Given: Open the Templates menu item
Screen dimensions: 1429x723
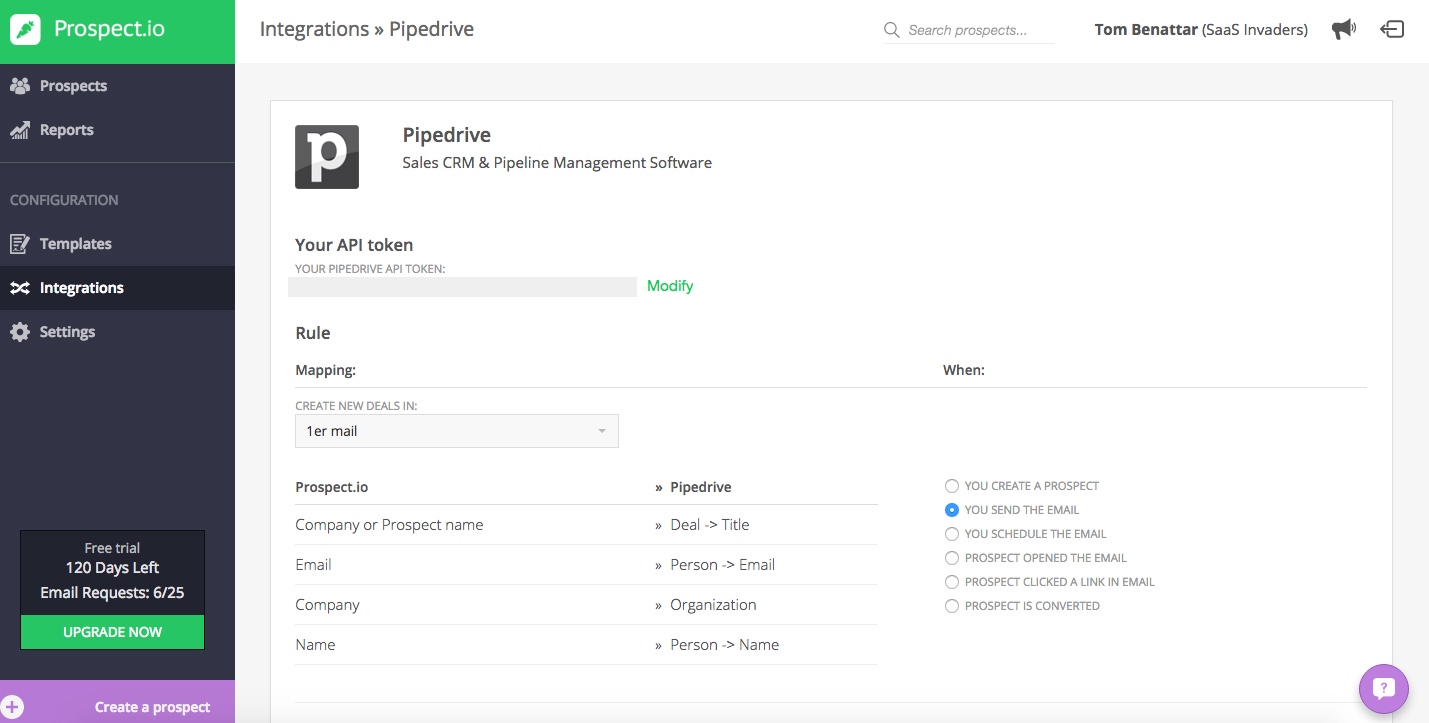Looking at the screenshot, I should point(117,244).
